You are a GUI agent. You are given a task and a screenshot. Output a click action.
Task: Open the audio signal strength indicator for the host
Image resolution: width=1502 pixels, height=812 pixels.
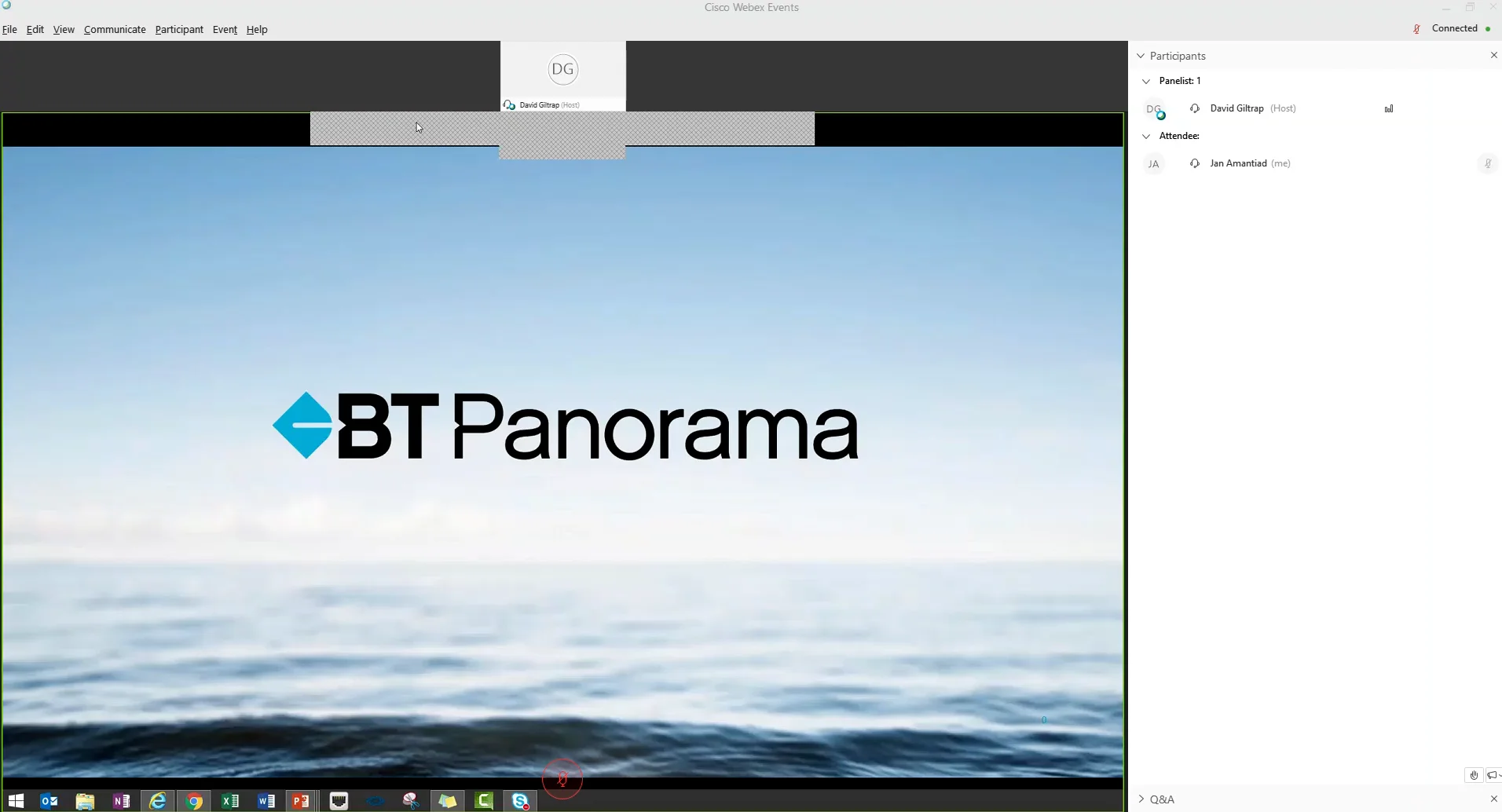(x=1389, y=108)
